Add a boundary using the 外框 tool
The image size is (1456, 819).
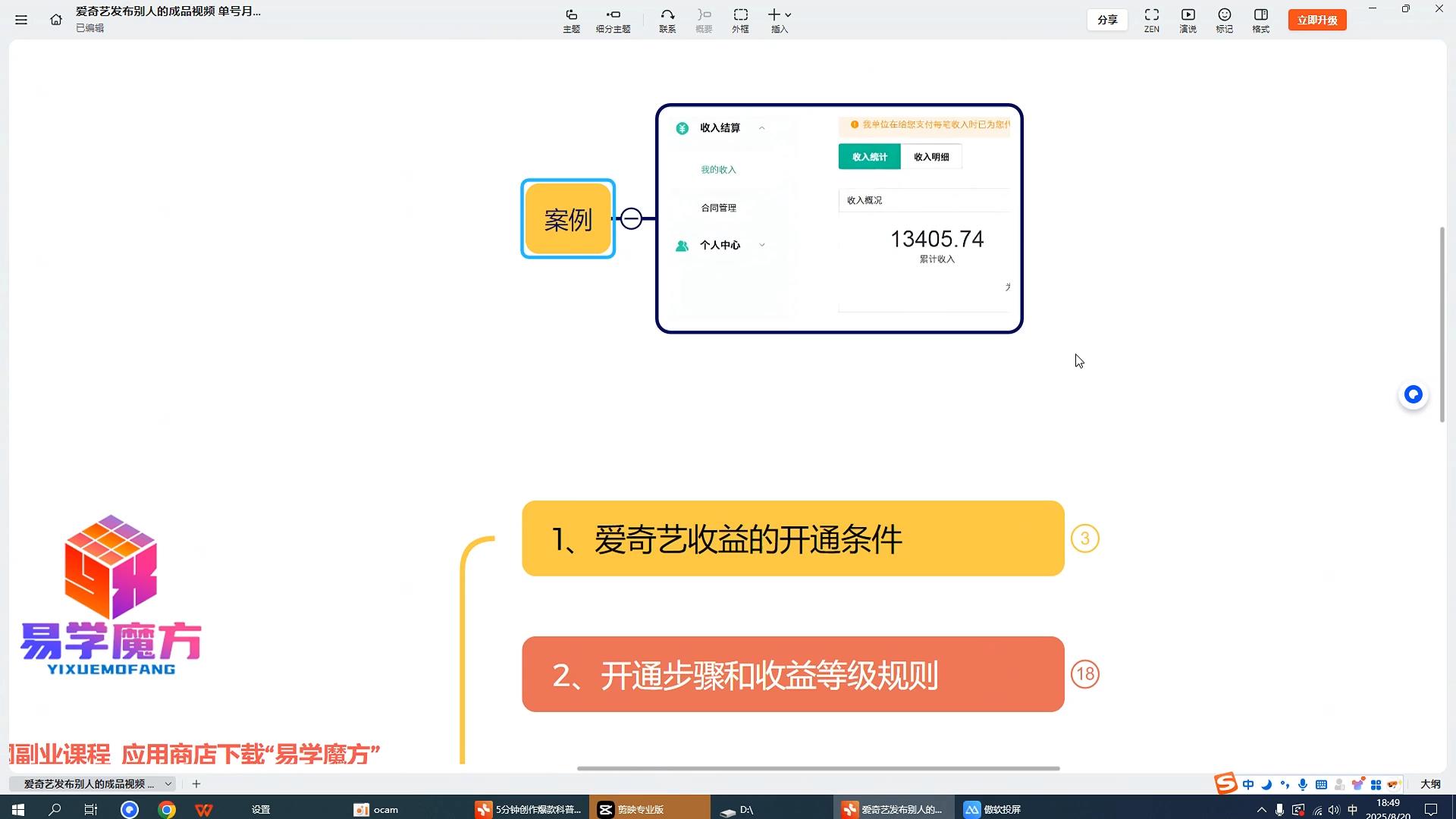[x=740, y=19]
